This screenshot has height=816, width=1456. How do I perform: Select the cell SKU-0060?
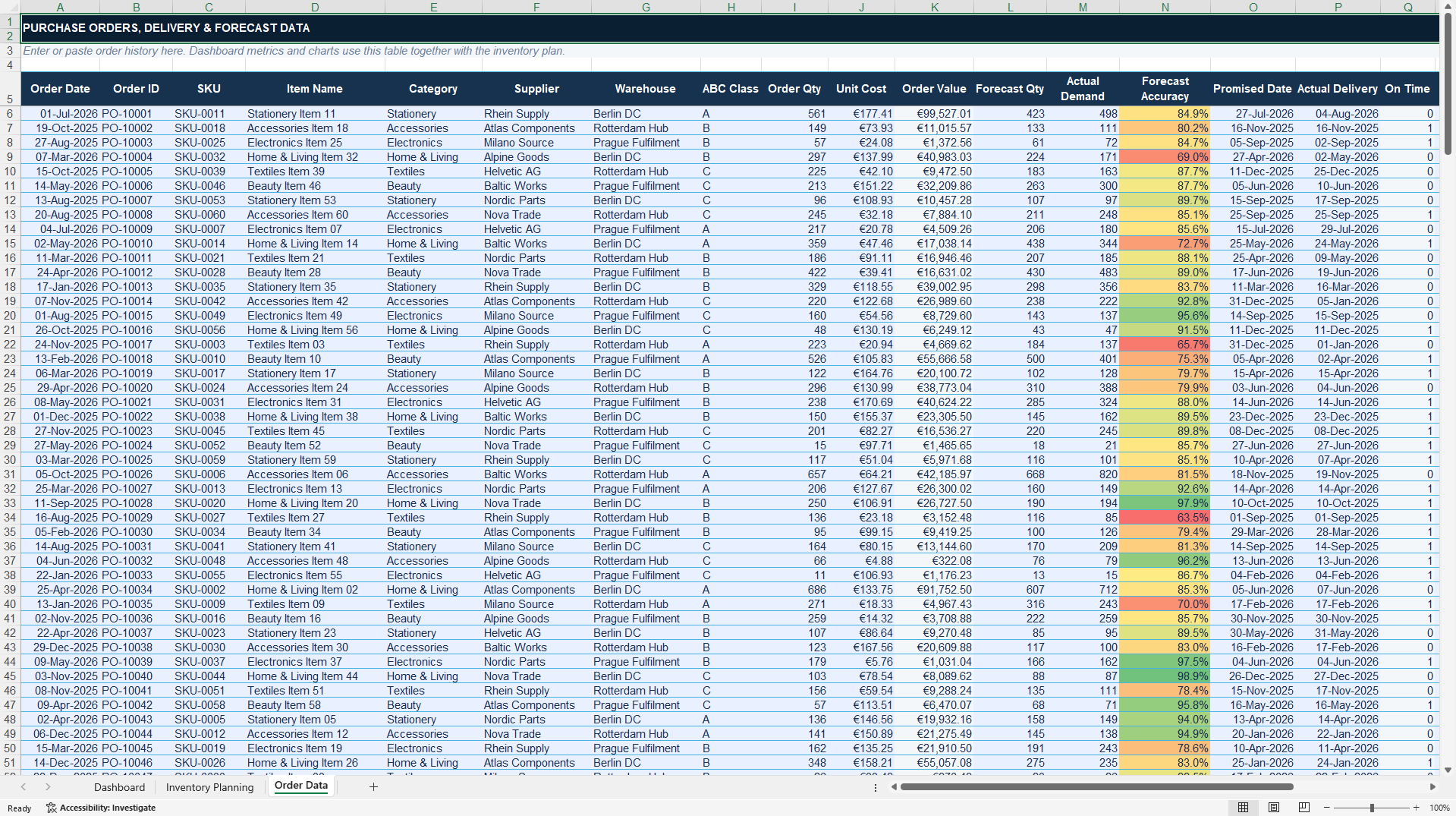point(209,215)
